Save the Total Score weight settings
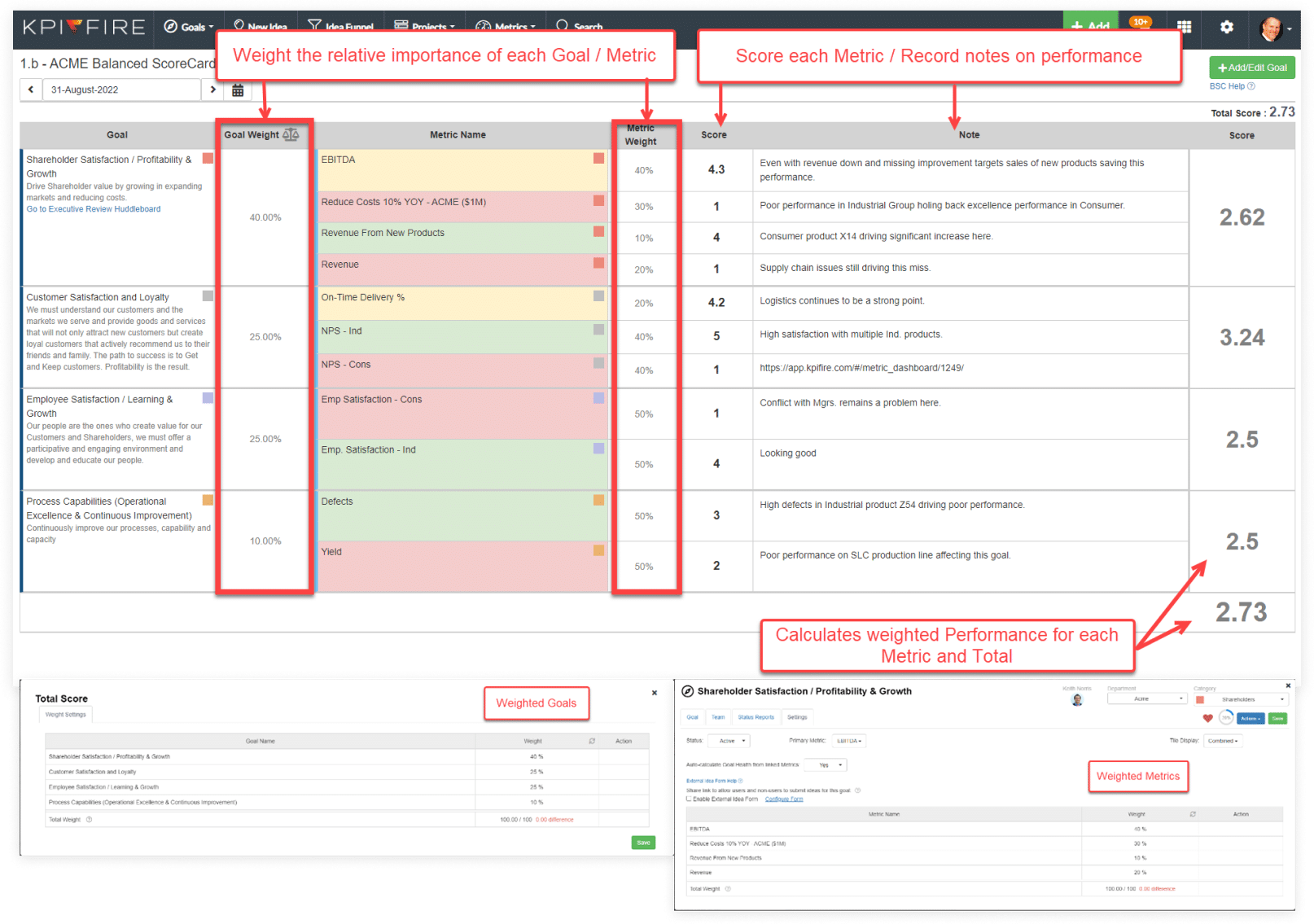1314x924 pixels. click(x=643, y=843)
